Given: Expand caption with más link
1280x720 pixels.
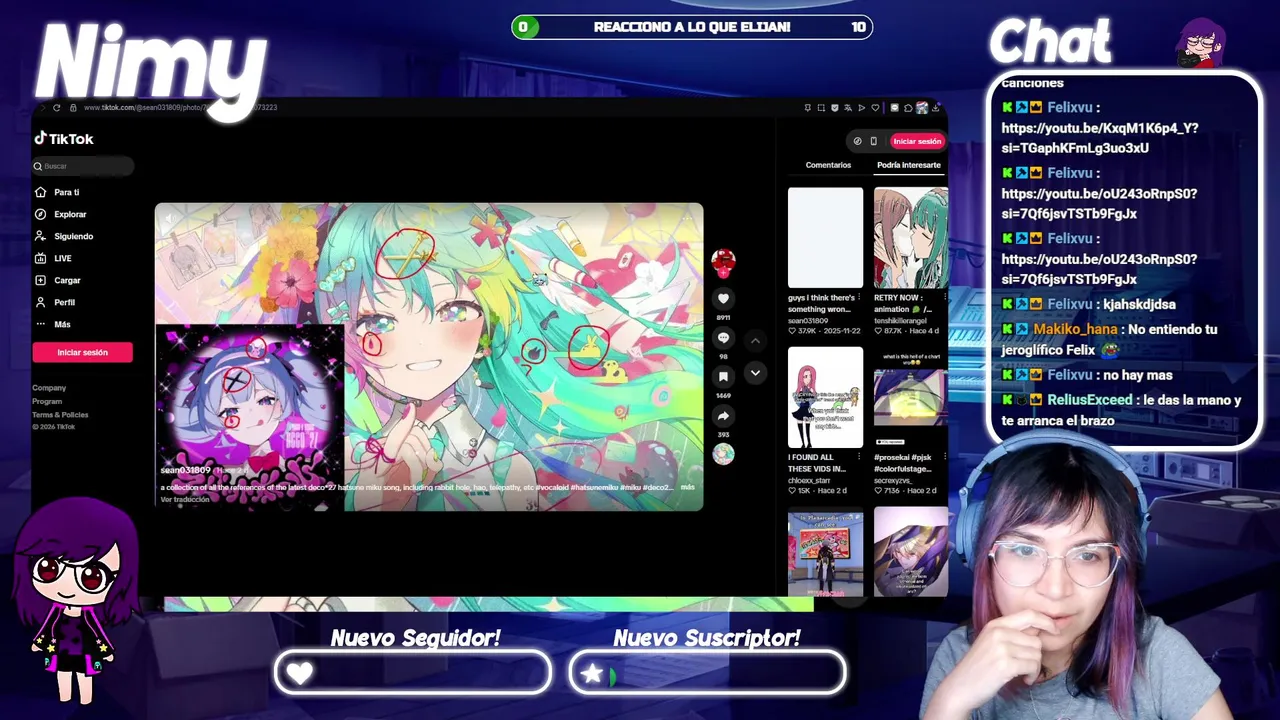Looking at the screenshot, I should (x=687, y=487).
